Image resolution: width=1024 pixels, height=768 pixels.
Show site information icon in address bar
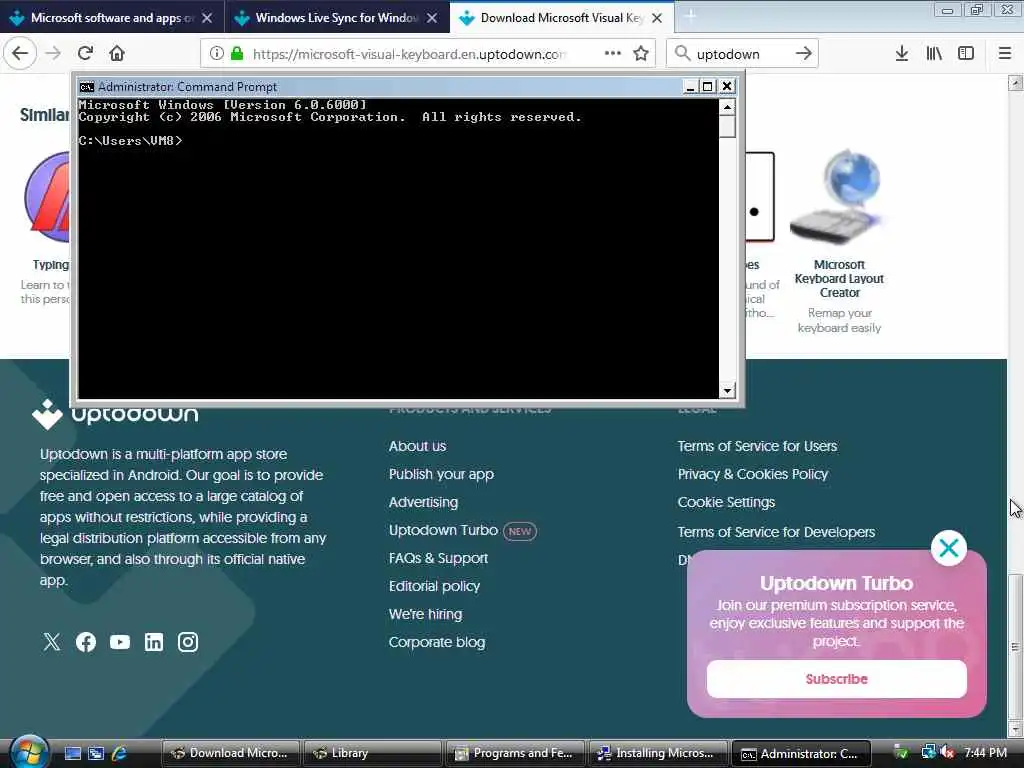point(217,54)
